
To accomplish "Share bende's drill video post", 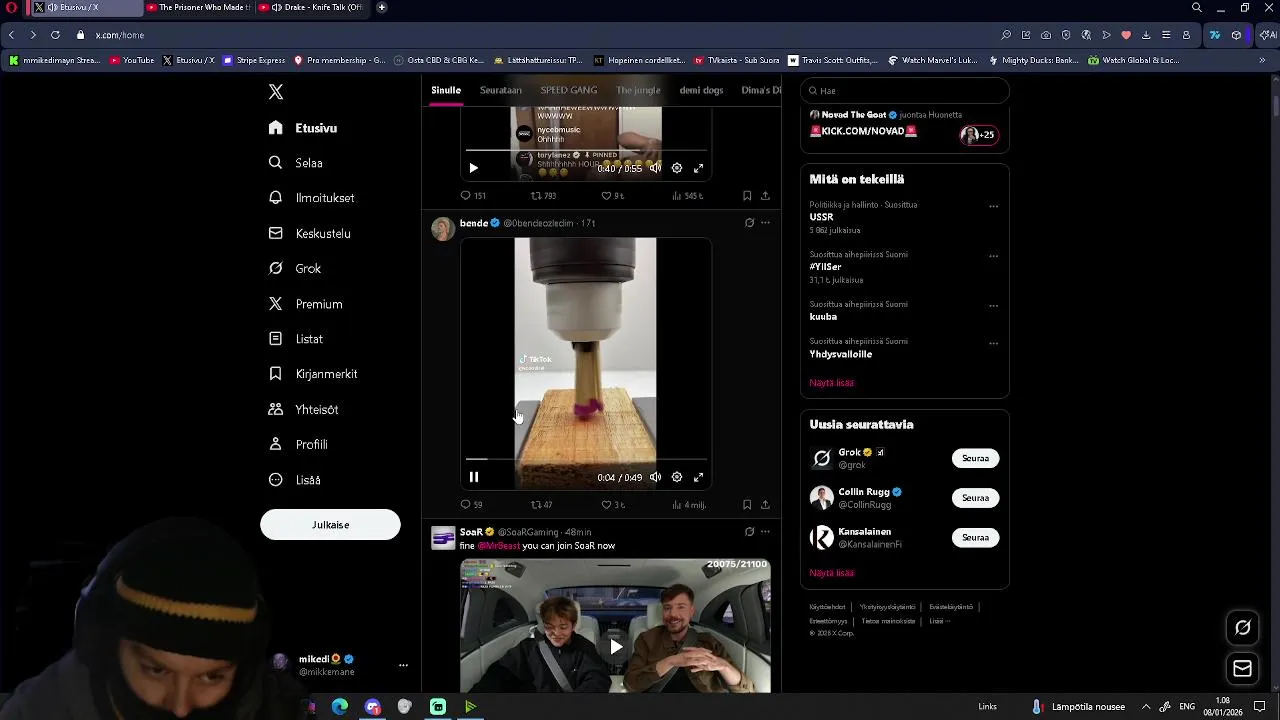I will point(765,505).
